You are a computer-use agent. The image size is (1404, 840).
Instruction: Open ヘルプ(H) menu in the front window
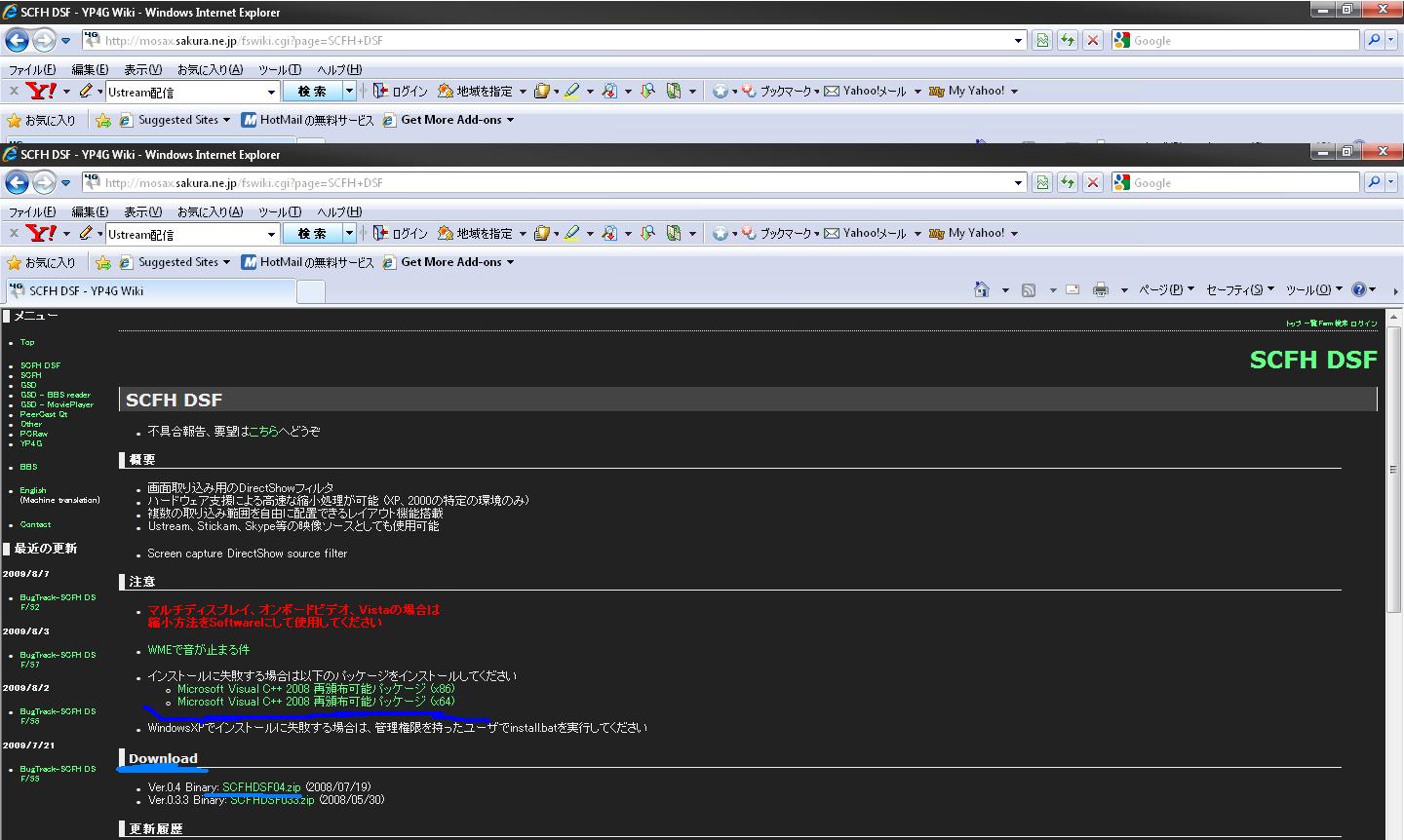pos(339,211)
